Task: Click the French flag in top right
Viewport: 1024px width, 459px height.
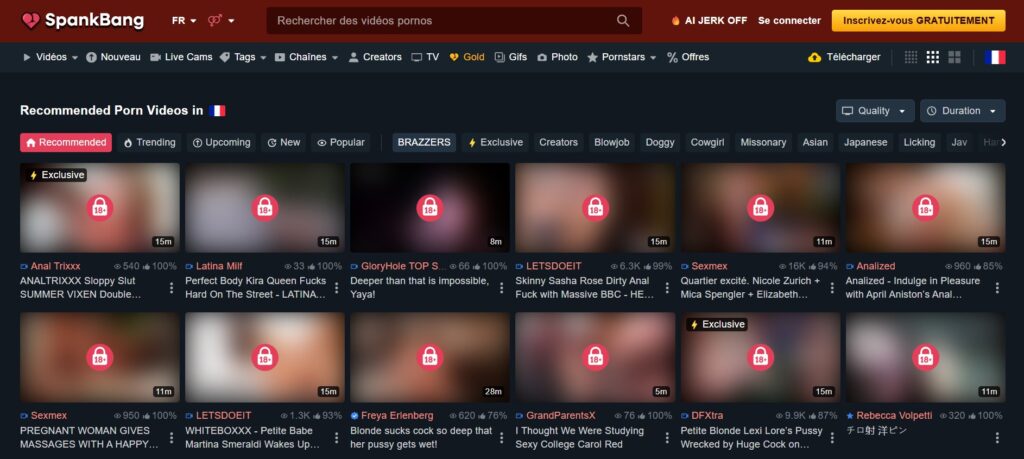Action: (995, 57)
